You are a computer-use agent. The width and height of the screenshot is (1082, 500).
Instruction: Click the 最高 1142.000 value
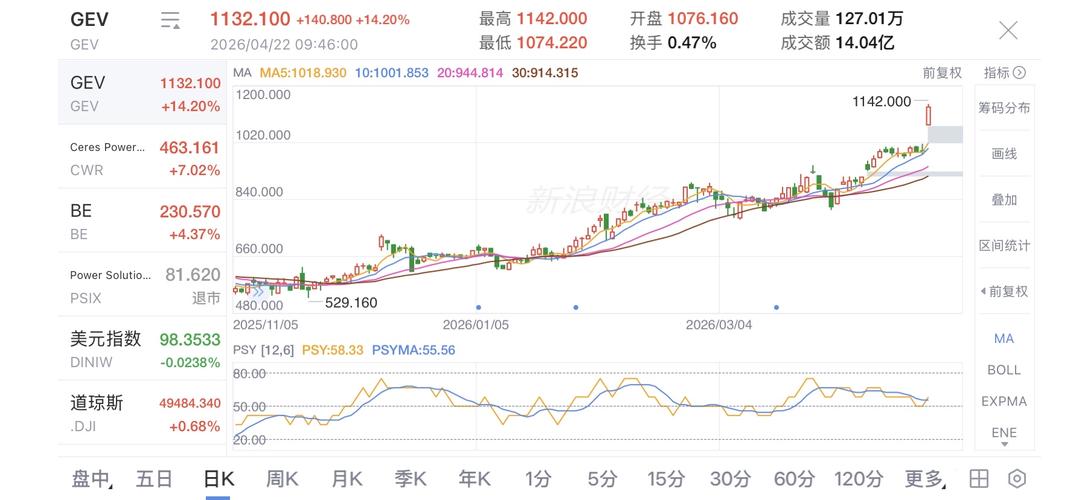point(533,19)
